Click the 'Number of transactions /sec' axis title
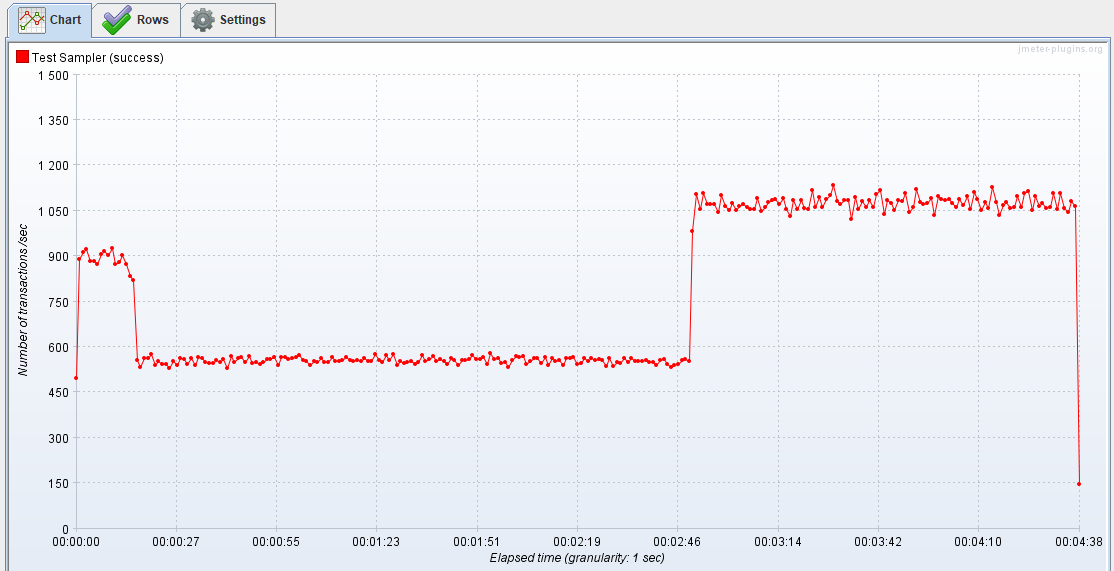 coord(23,300)
